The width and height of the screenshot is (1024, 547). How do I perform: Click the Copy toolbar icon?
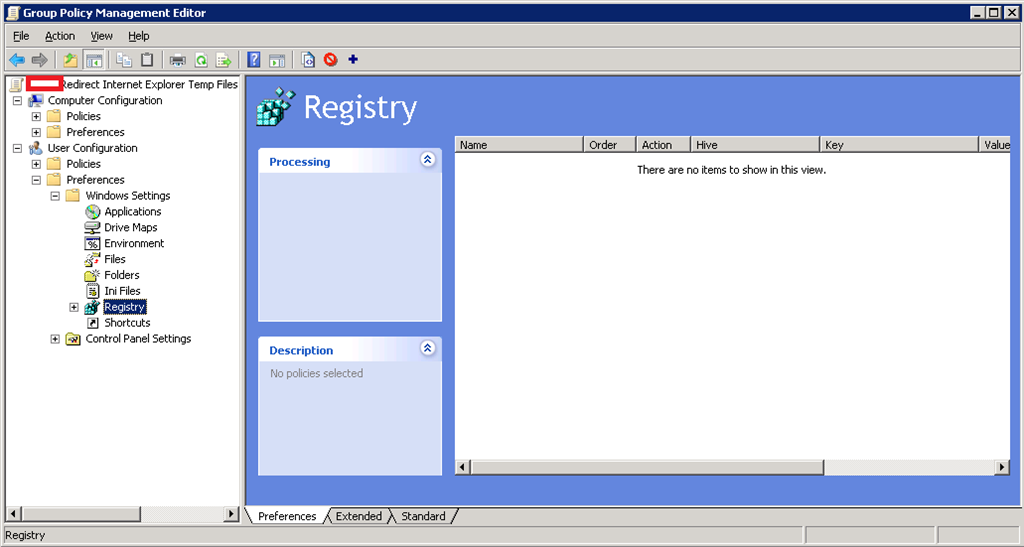coord(124,60)
